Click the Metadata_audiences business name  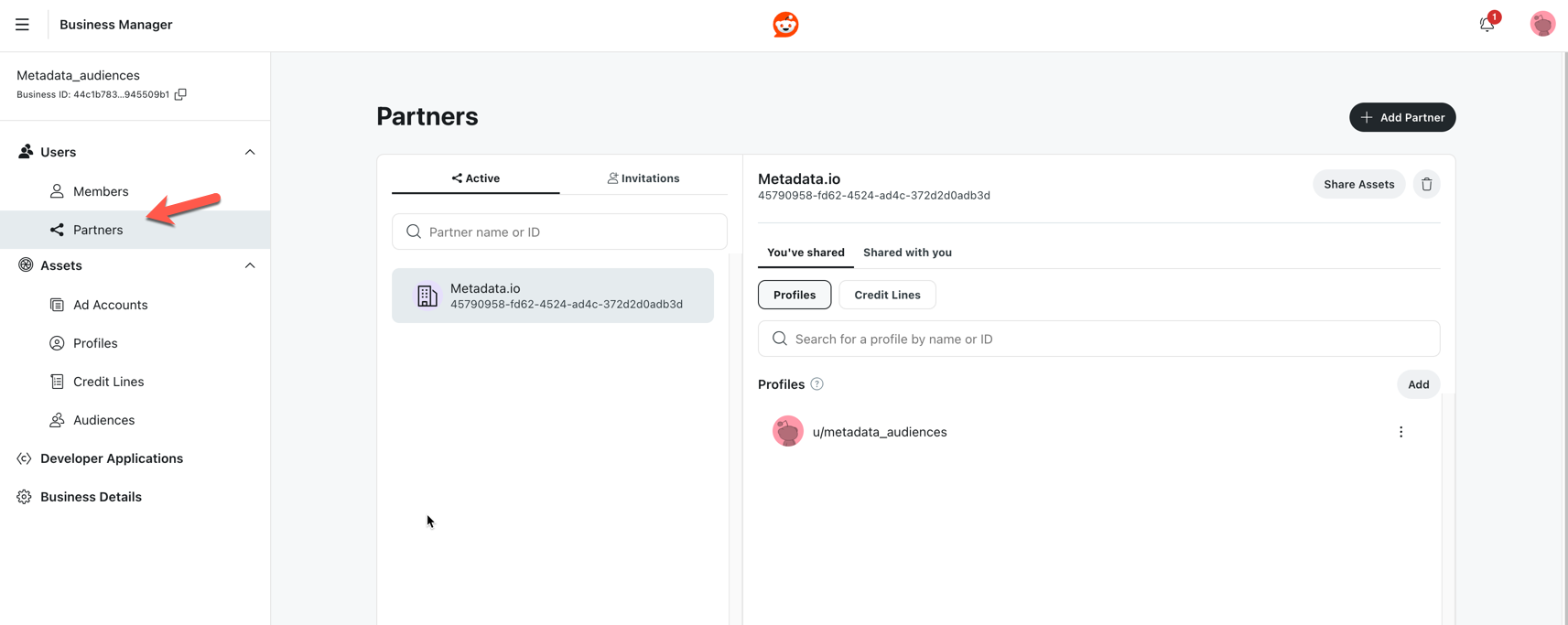[x=78, y=75]
